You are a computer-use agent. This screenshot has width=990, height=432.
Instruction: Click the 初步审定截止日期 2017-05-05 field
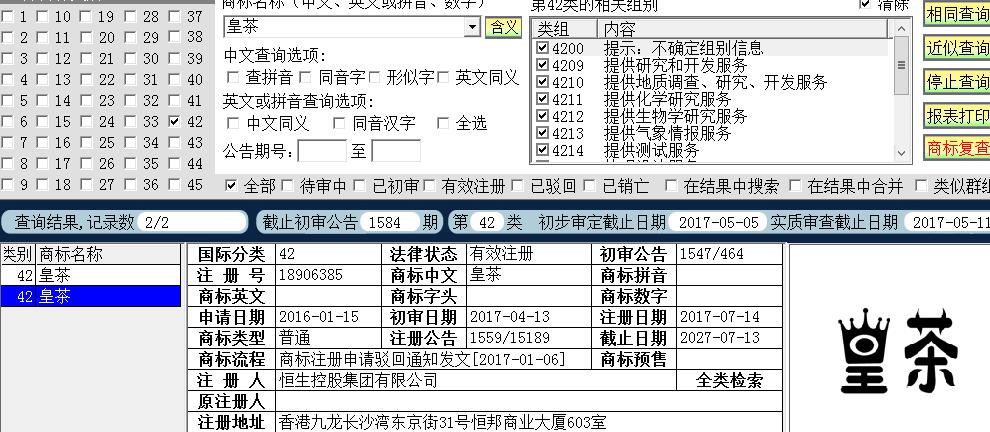[717, 222]
